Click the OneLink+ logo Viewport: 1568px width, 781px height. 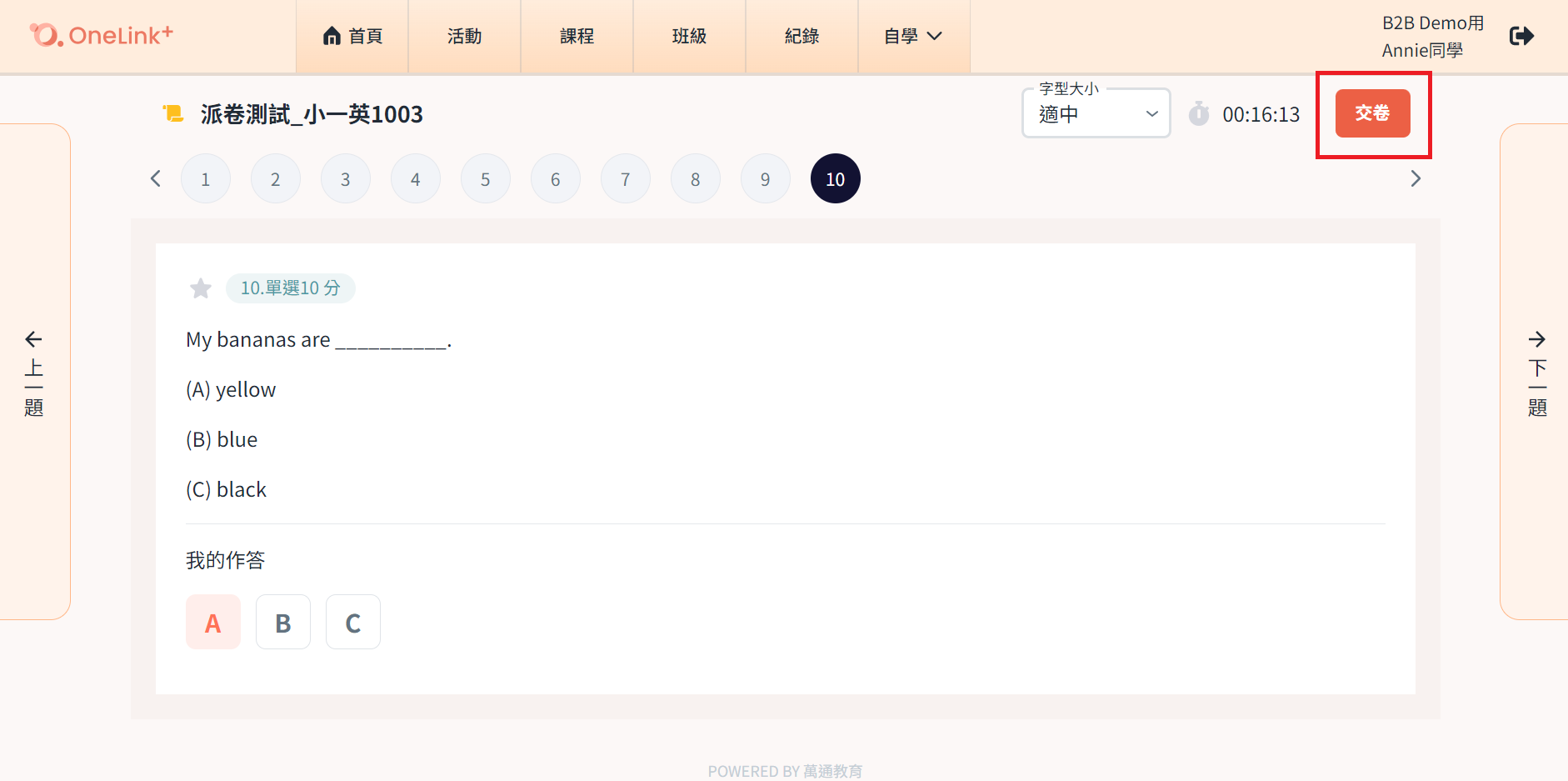(101, 35)
